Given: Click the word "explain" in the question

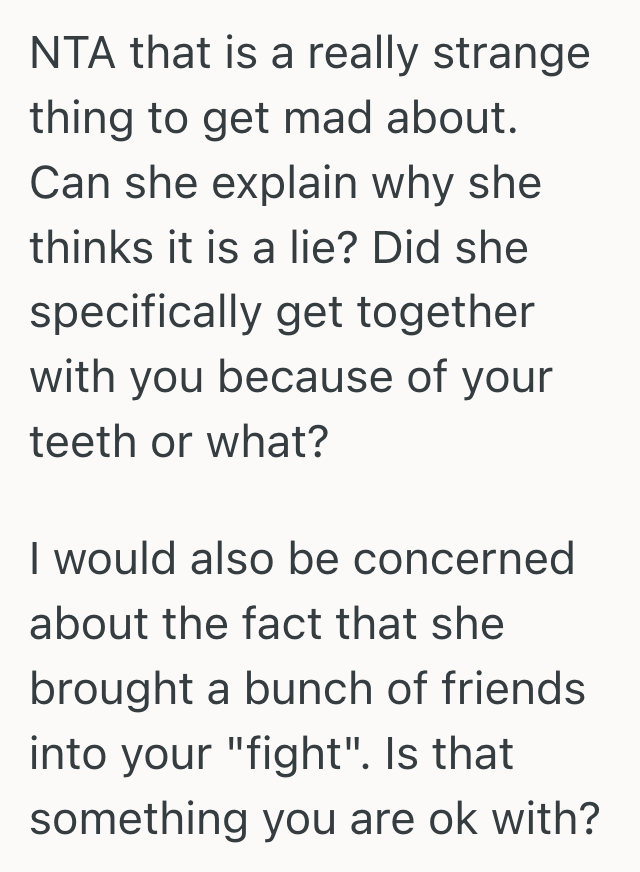Looking at the screenshot, I should click(274, 183).
